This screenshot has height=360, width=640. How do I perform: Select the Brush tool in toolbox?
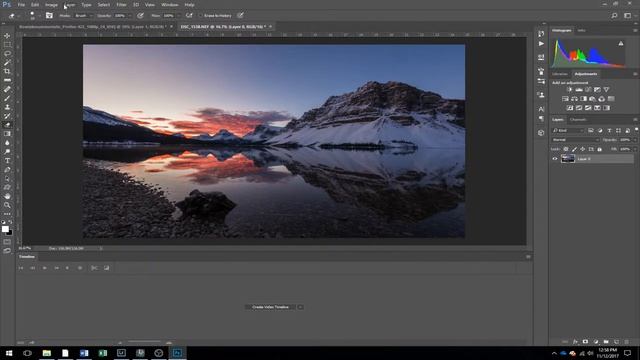(7, 98)
